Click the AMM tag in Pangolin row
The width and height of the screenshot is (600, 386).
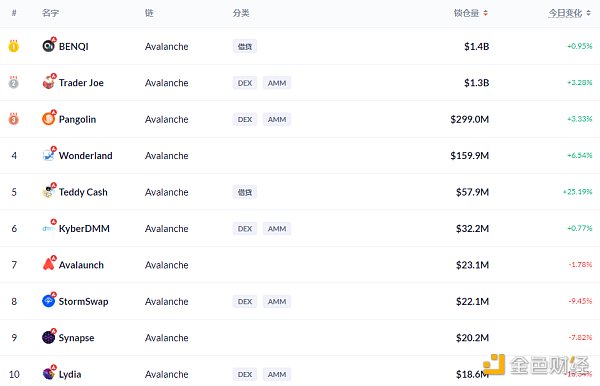pyautogui.click(x=277, y=119)
